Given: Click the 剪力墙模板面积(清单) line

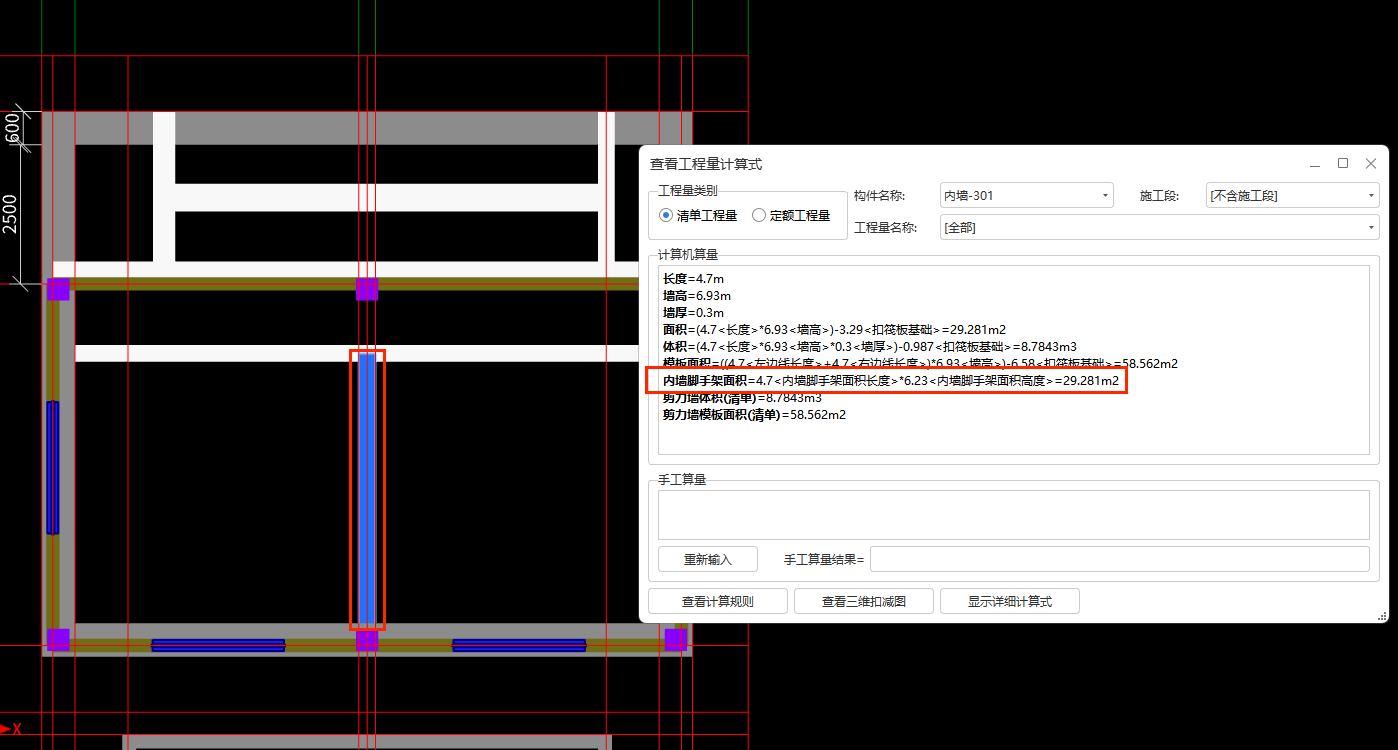Looking at the screenshot, I should point(754,415).
